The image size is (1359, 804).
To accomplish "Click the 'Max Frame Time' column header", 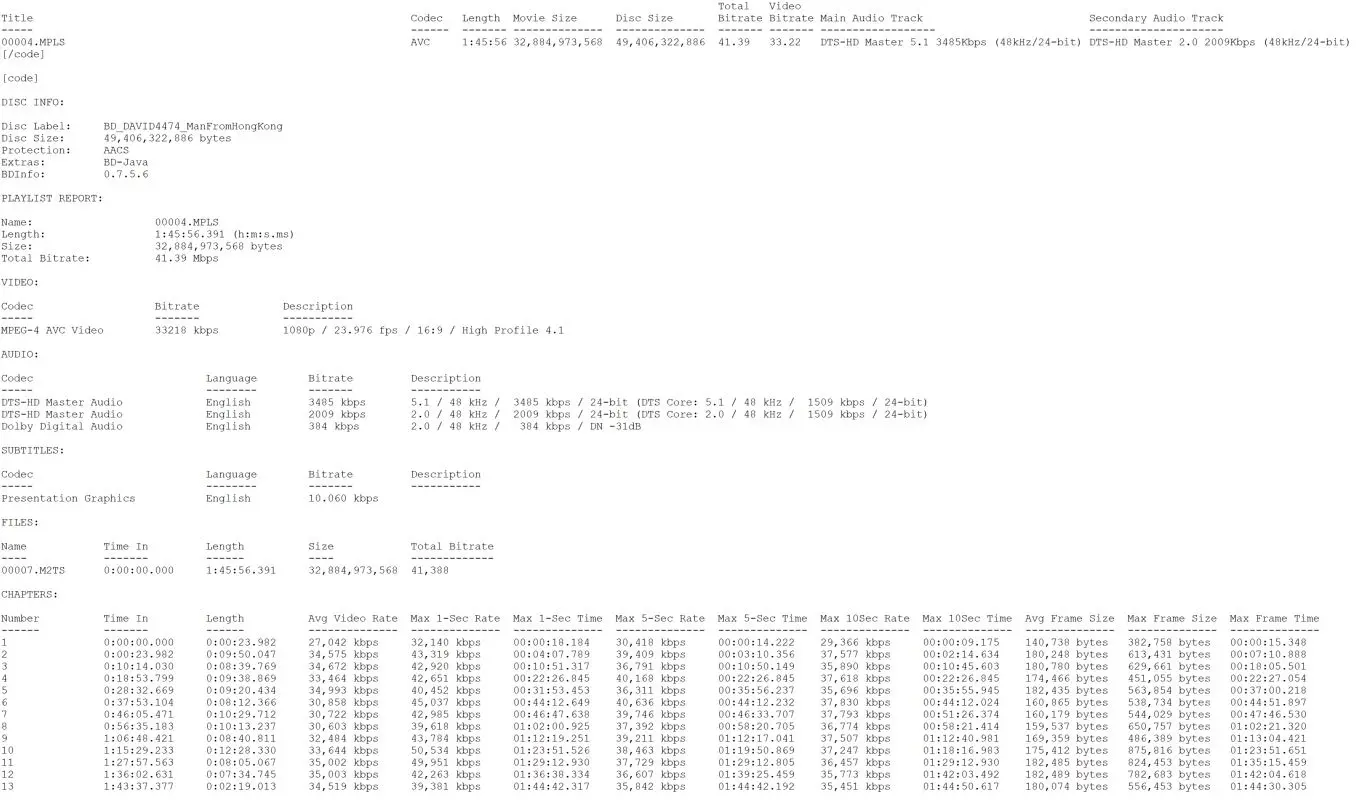I will pyautogui.click(x=1274, y=618).
